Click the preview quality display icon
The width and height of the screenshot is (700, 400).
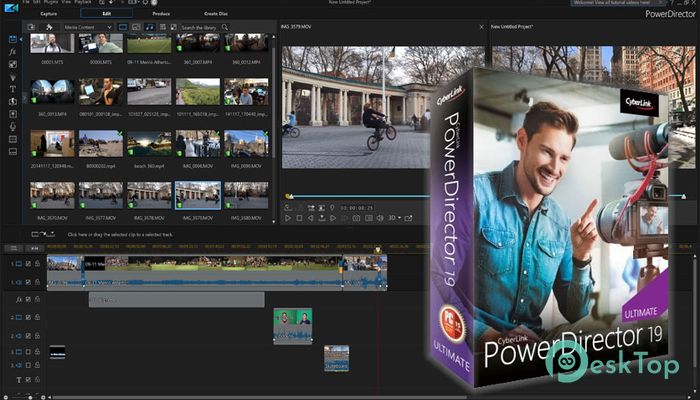pos(369,218)
